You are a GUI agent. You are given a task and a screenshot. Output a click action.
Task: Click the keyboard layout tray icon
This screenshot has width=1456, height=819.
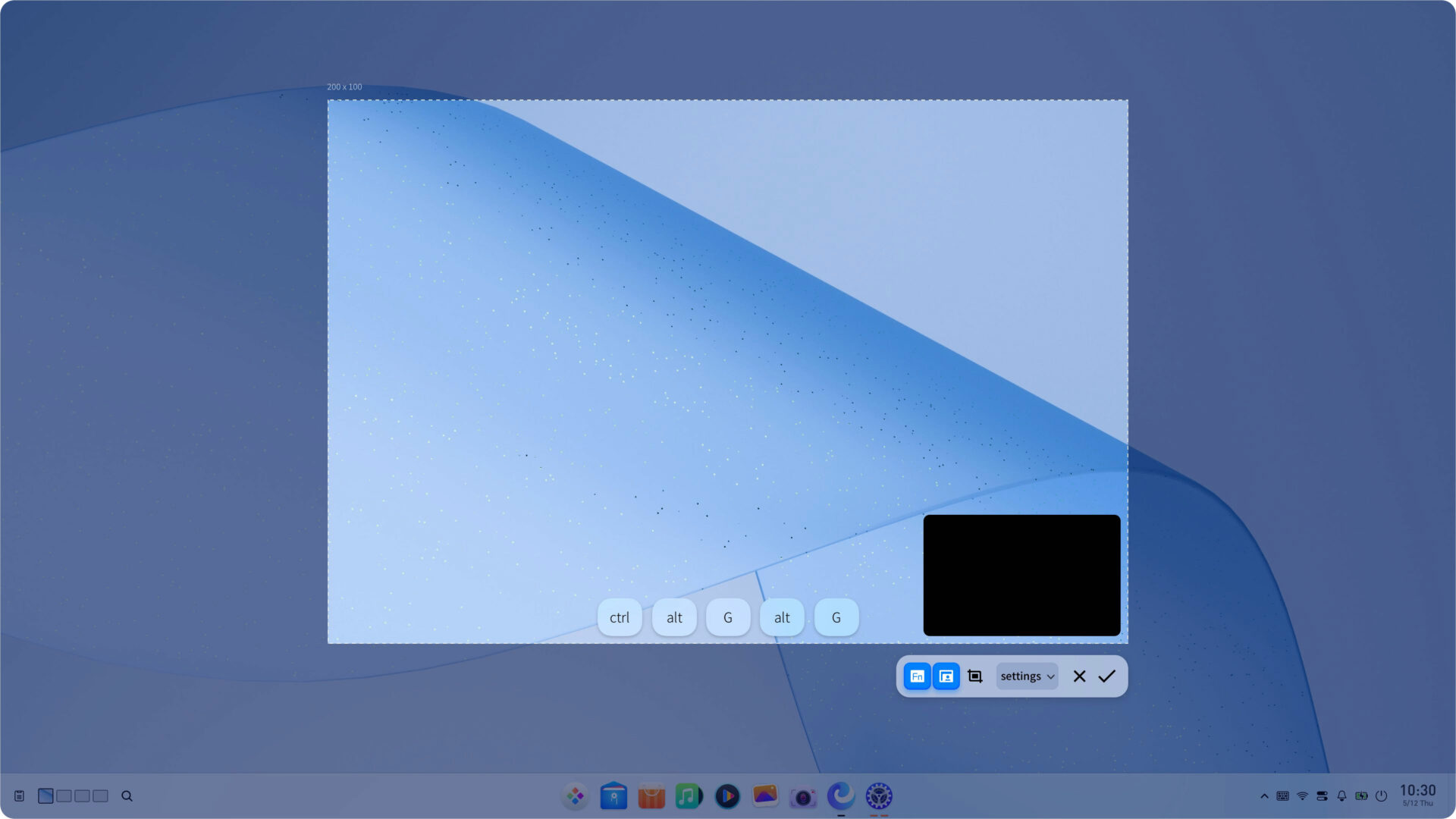coord(1283,796)
